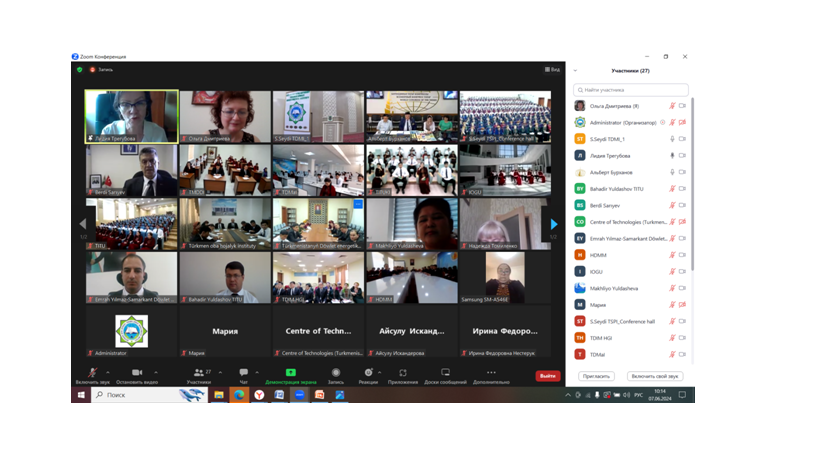Open Дополнительно three-dots menu
This screenshot has height=460, width=819.
point(491,372)
